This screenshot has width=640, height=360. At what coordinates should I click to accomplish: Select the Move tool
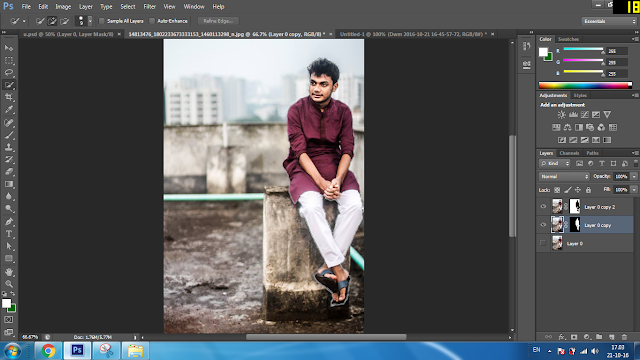[x=9, y=48]
